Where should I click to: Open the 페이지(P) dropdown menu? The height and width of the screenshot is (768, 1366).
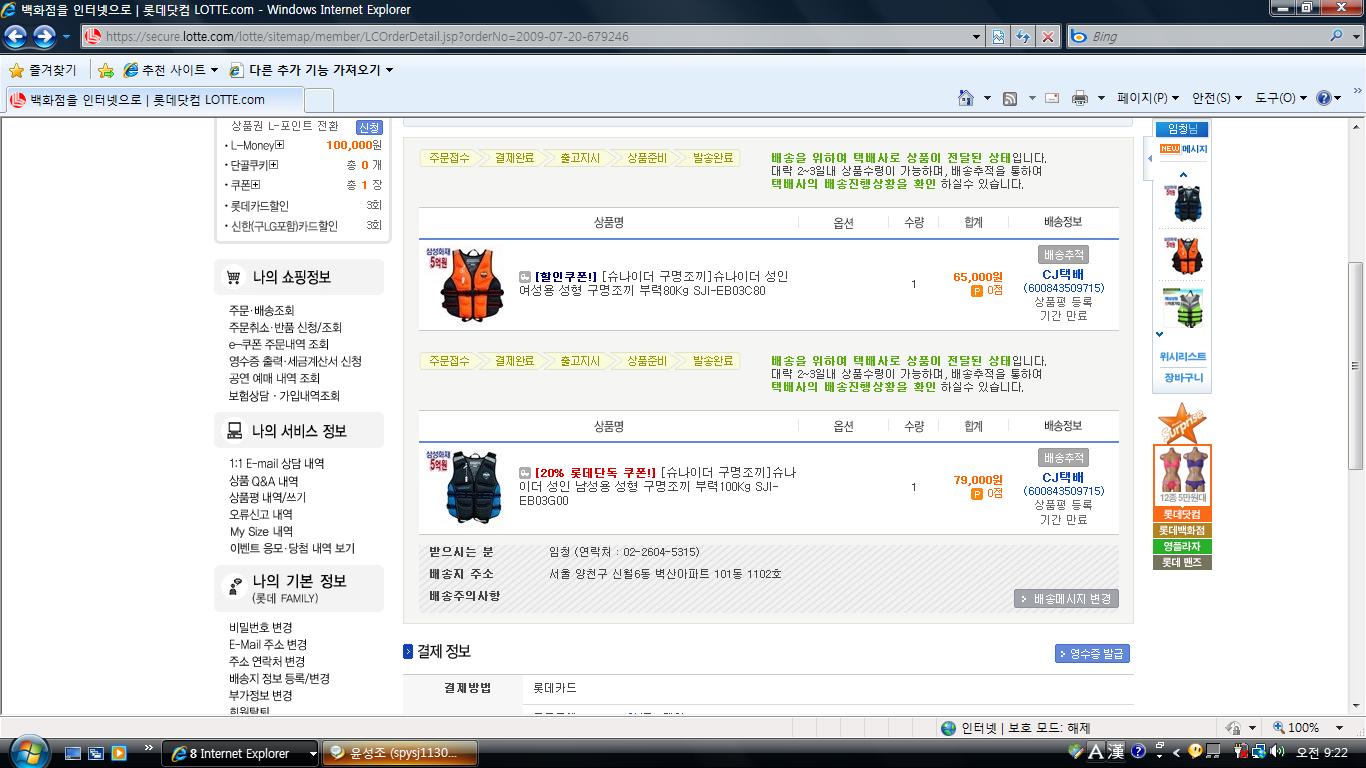(1147, 98)
